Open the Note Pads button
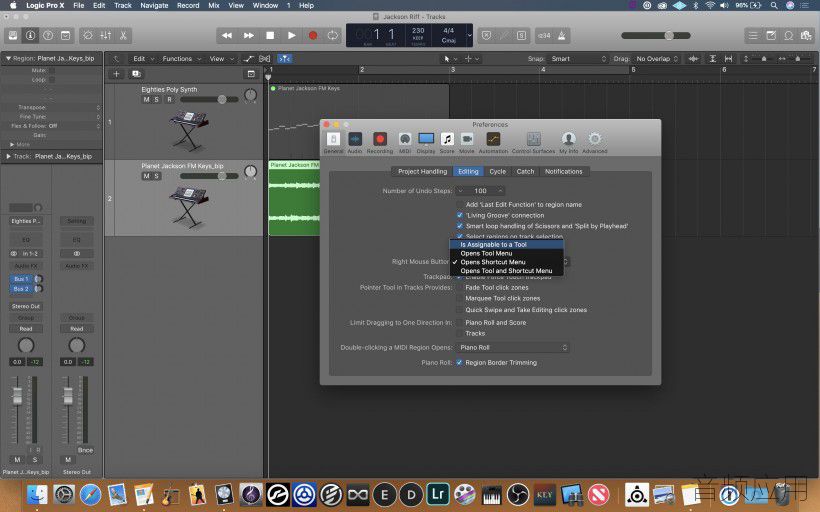Image resolution: width=820 pixels, height=512 pixels. pos(771,36)
